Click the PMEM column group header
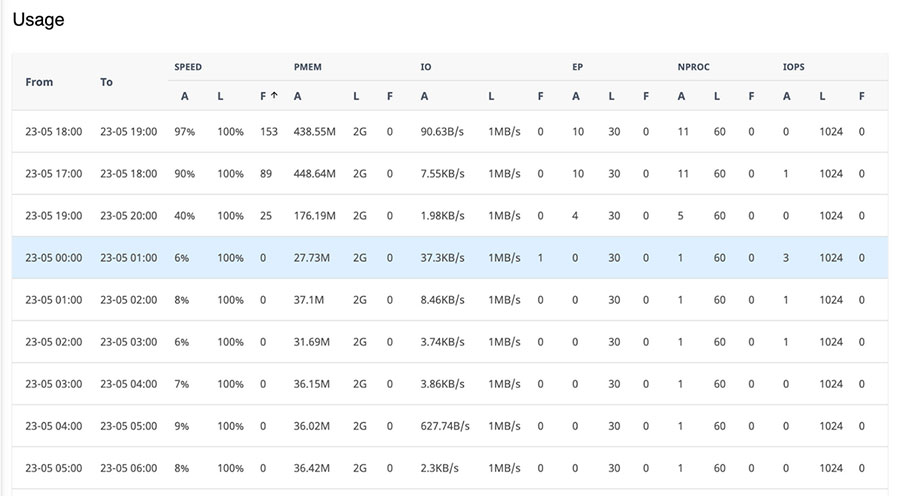 coord(307,67)
